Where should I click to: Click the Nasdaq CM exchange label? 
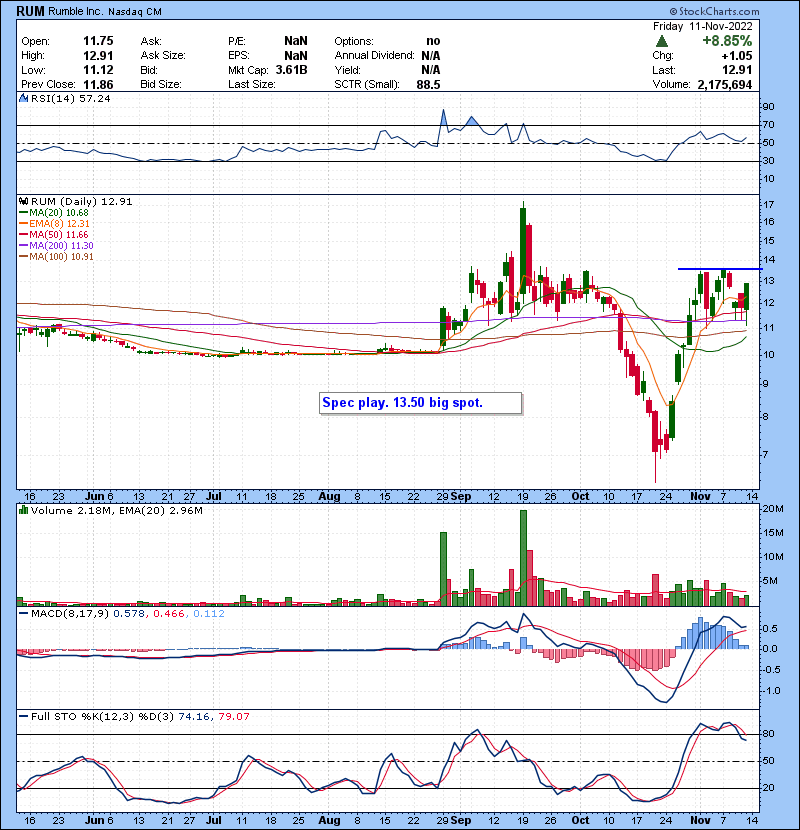(135, 12)
